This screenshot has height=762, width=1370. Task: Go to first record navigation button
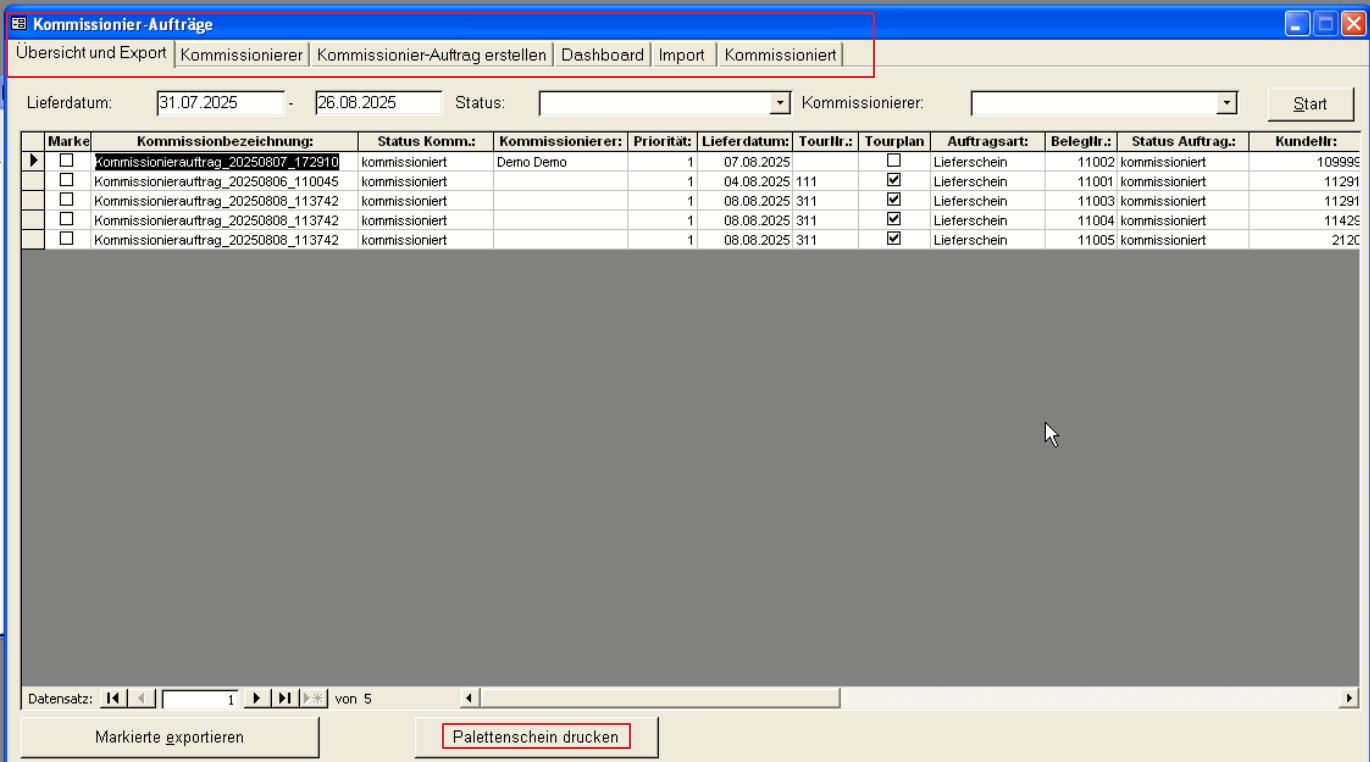click(113, 698)
